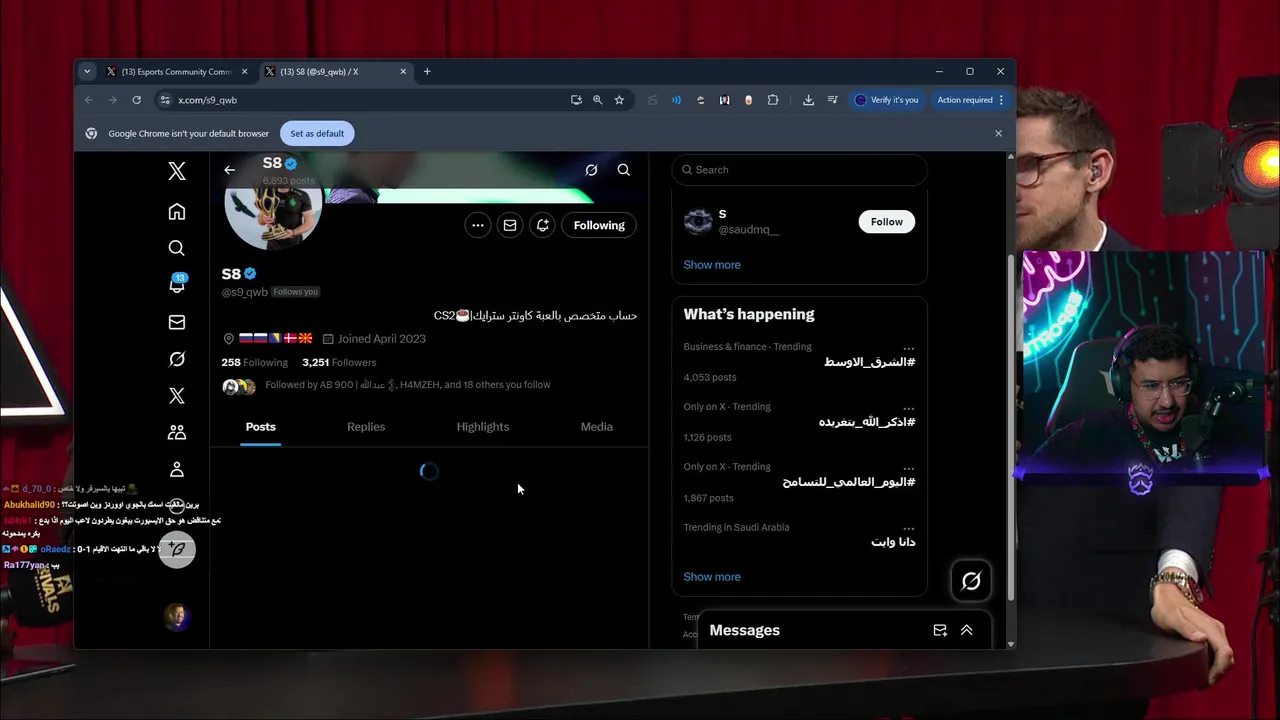View site information icon in address bar

(x=165, y=100)
